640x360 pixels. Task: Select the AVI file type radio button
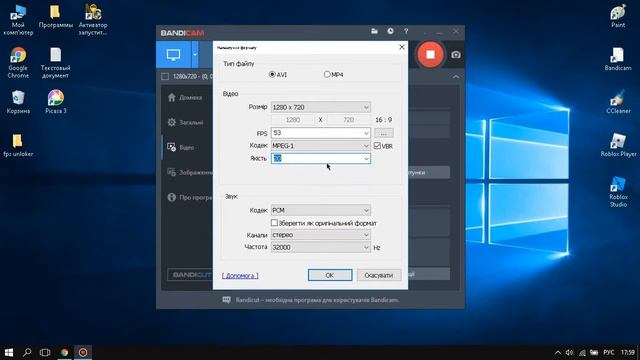coord(272,74)
